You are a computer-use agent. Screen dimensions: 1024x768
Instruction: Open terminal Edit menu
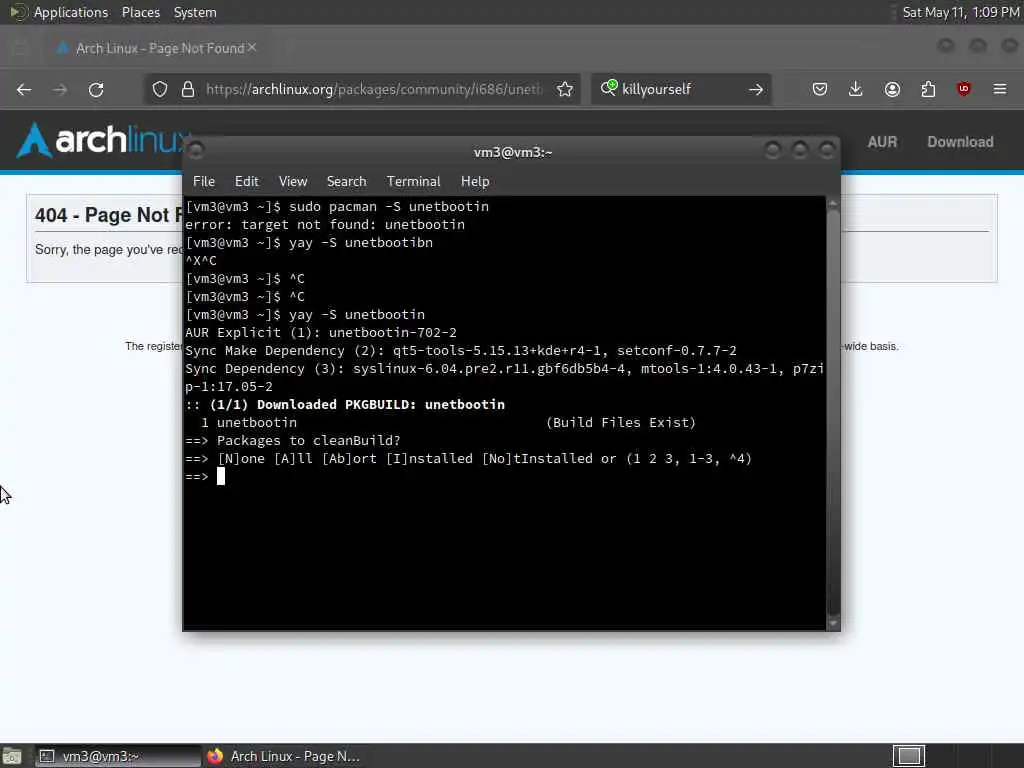[x=246, y=182]
